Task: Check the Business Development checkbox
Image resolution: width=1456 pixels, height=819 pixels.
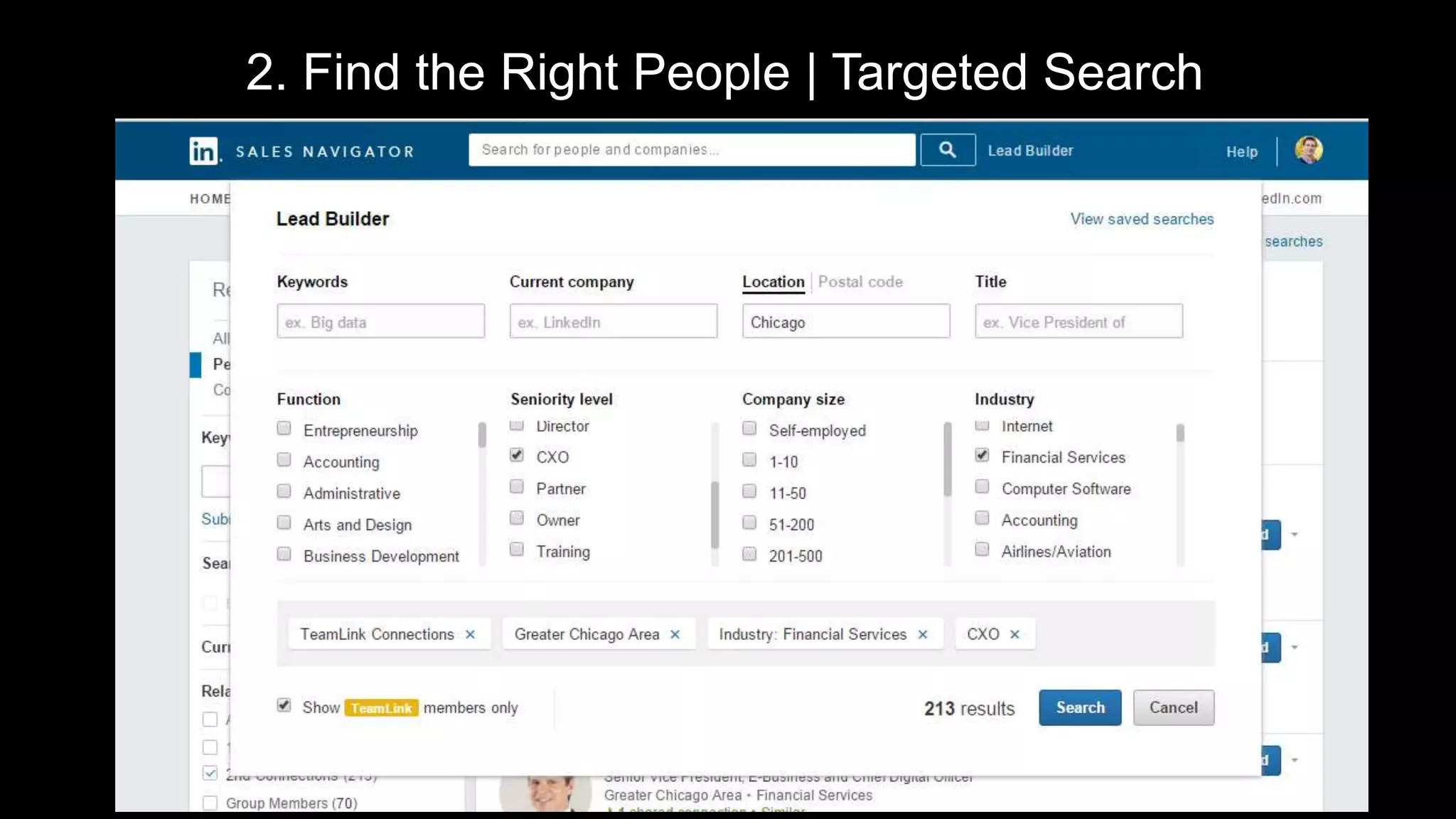Action: coord(284,554)
